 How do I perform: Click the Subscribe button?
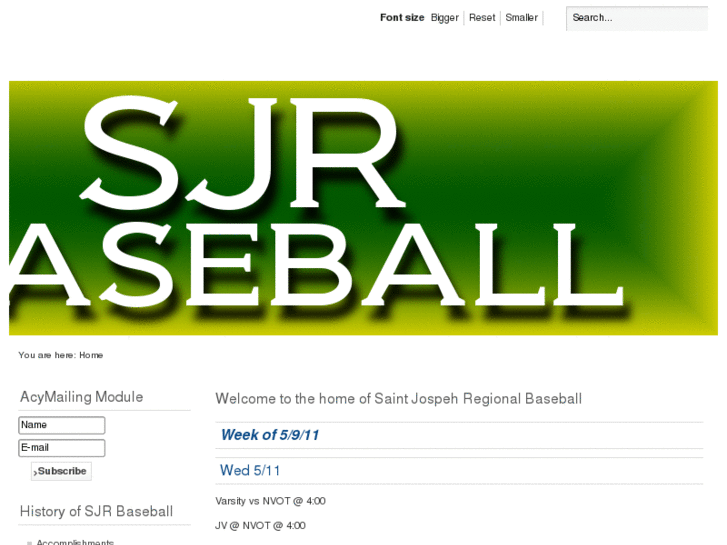click(x=61, y=471)
